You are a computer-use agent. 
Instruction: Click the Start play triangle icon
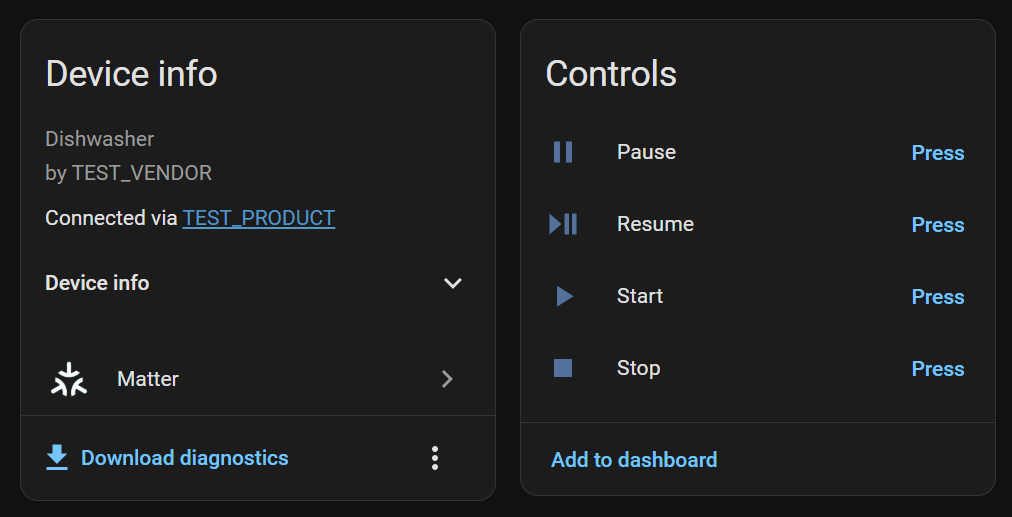click(564, 296)
